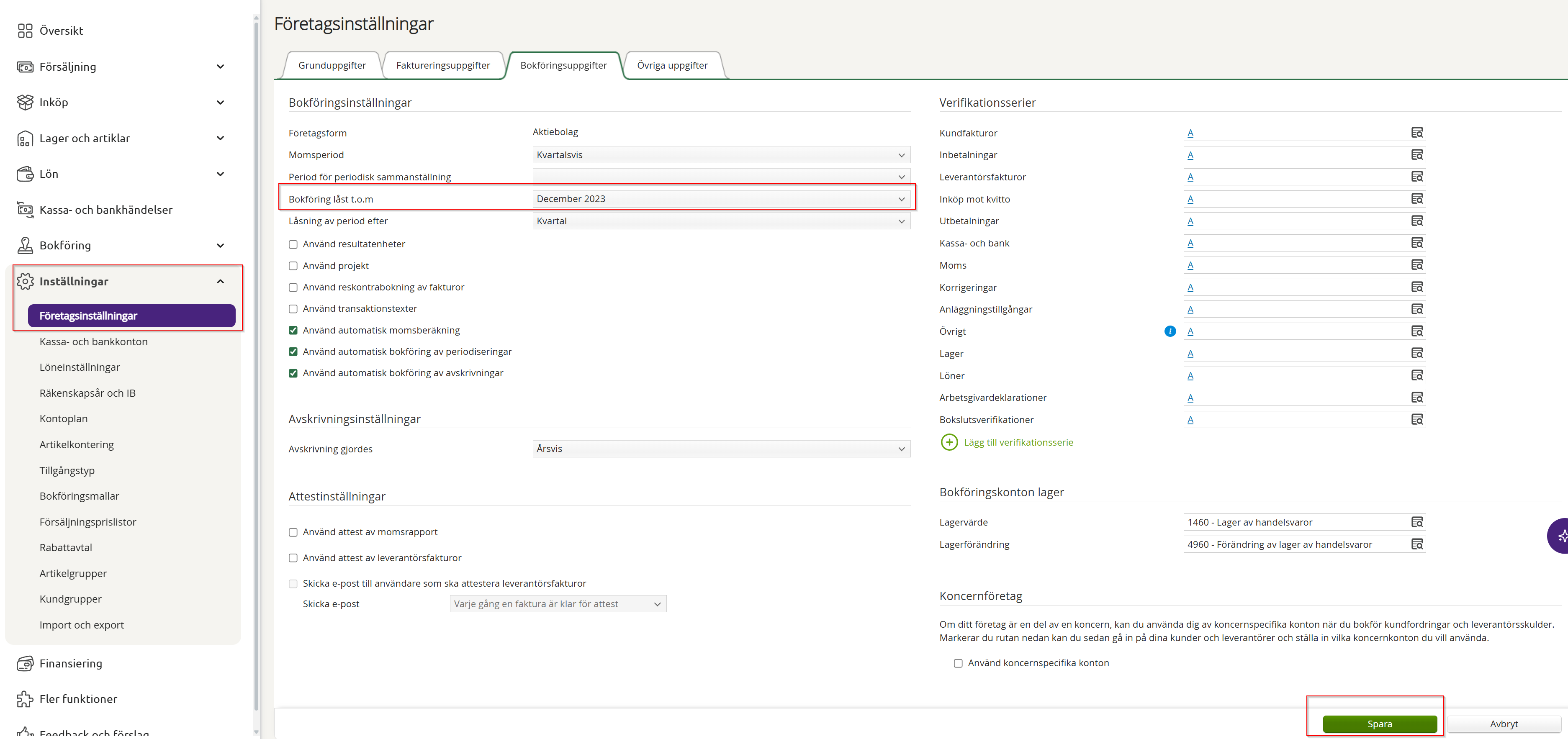Open series lookup for Leverantörsfakturor
1568x739 pixels.
coord(1417,177)
